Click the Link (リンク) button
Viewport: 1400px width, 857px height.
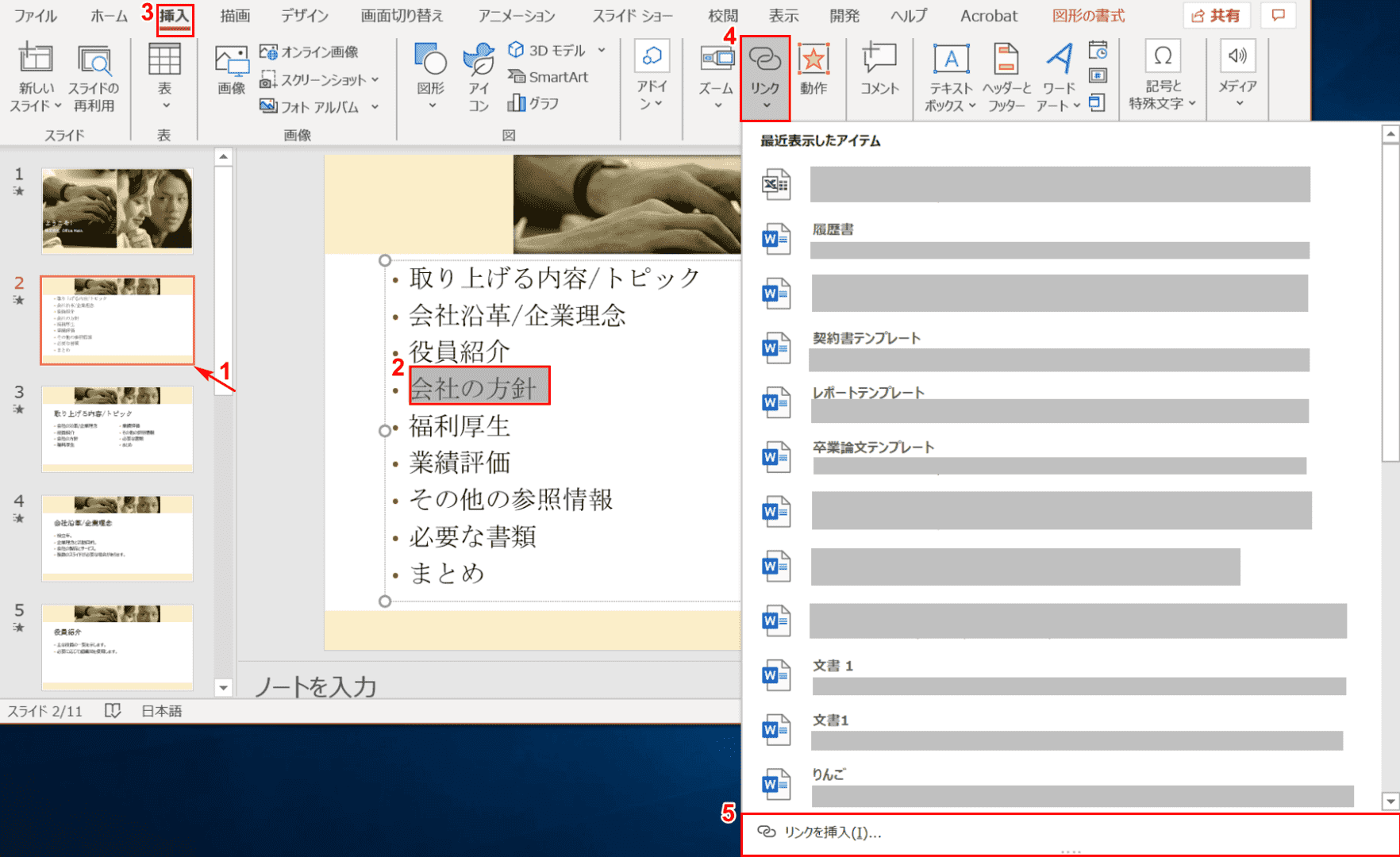(765, 78)
